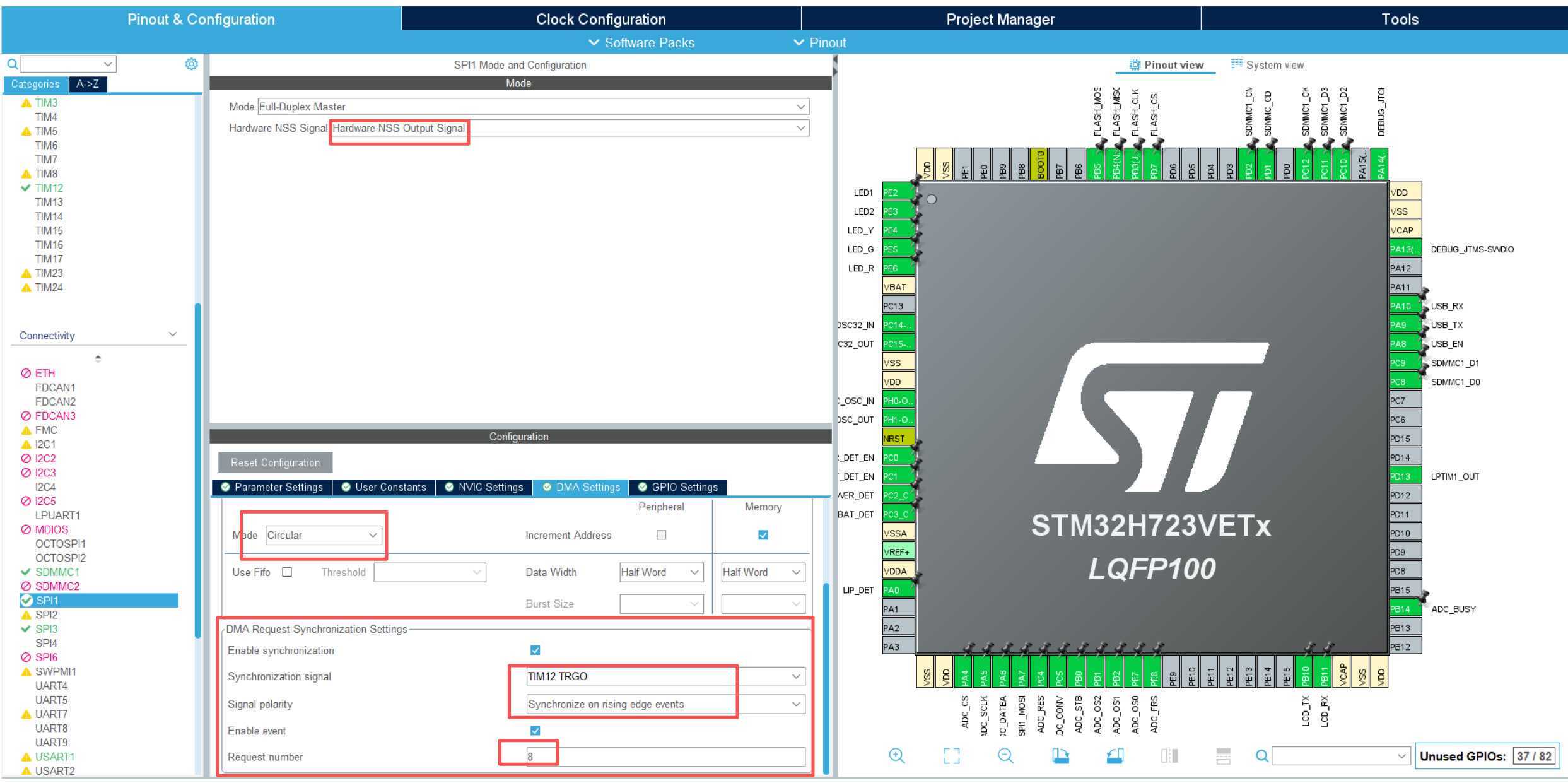Toggle the Enable event checkbox
Image resolution: width=1568 pixels, height=783 pixels.
coord(535,731)
